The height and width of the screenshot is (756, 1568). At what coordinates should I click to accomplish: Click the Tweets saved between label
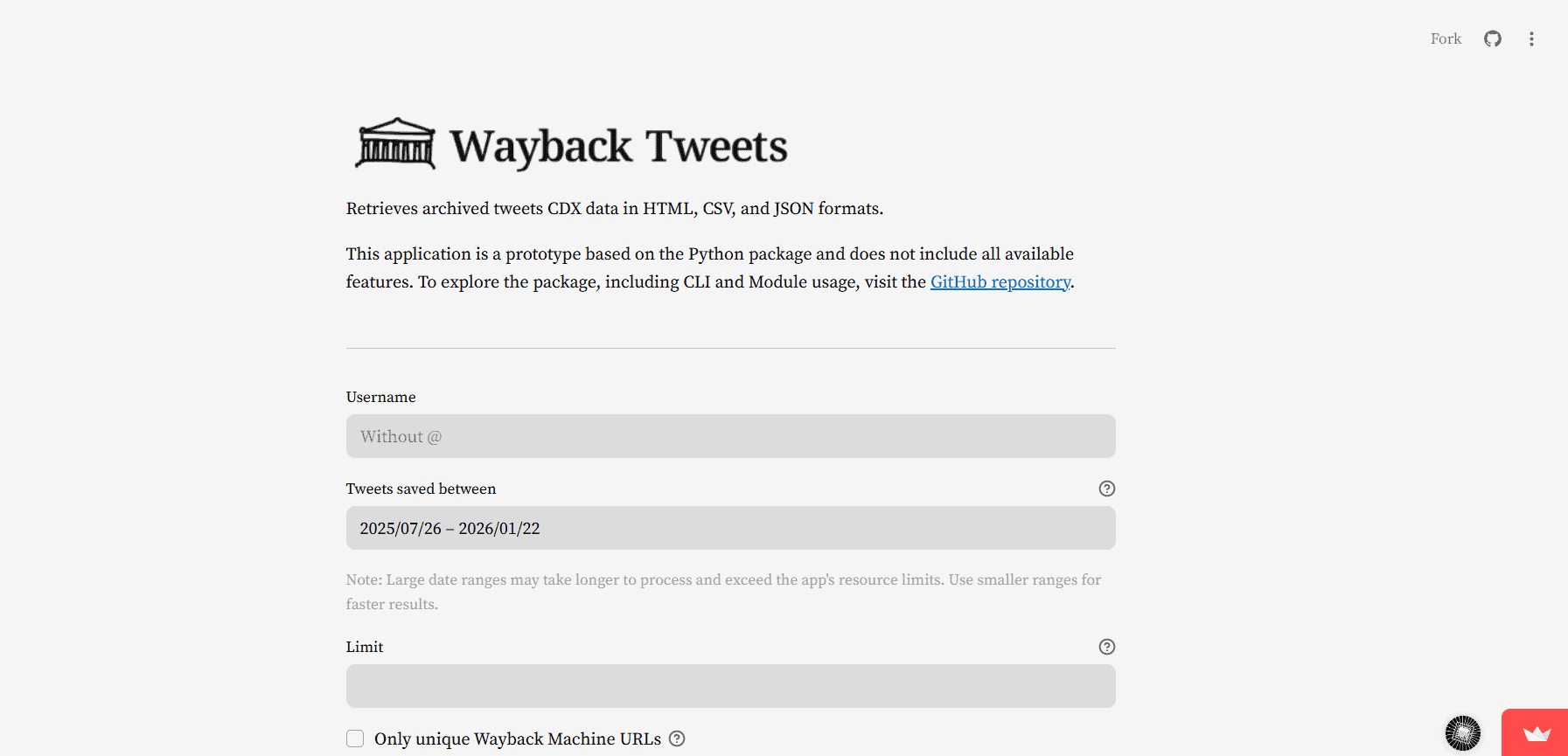point(421,489)
